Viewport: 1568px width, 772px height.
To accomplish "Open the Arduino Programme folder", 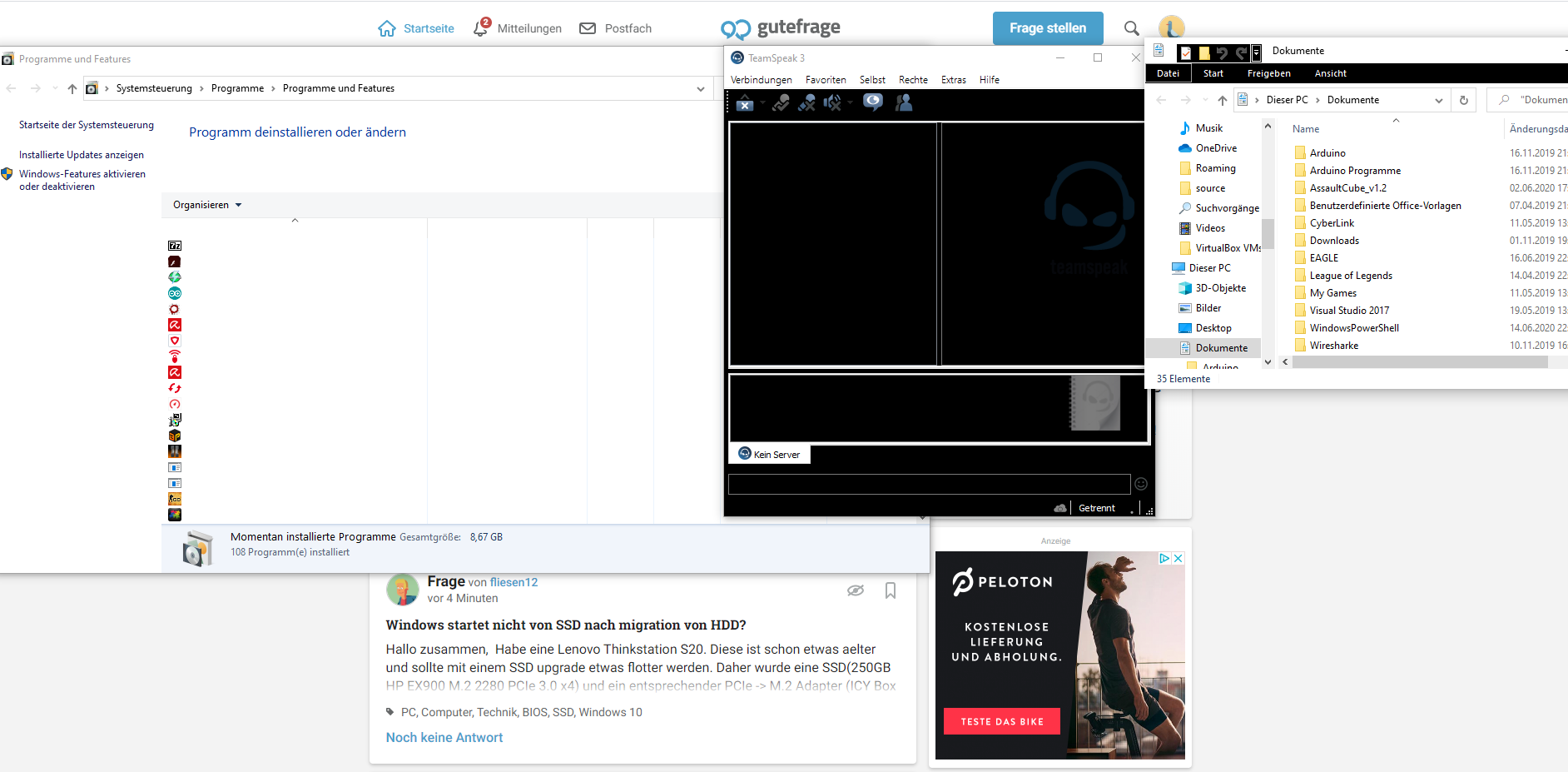I will point(1355,171).
